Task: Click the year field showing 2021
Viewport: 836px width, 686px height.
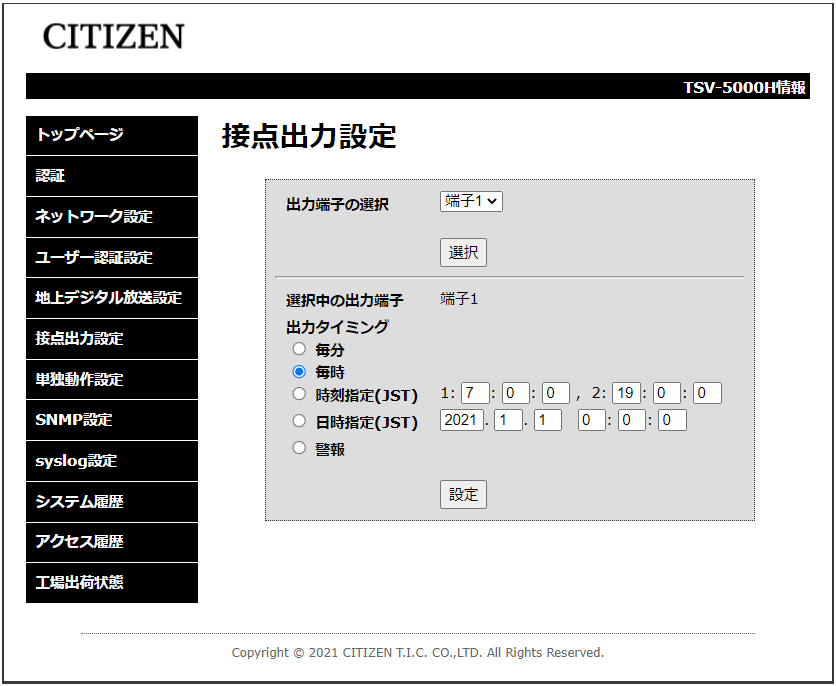Action: [461, 421]
